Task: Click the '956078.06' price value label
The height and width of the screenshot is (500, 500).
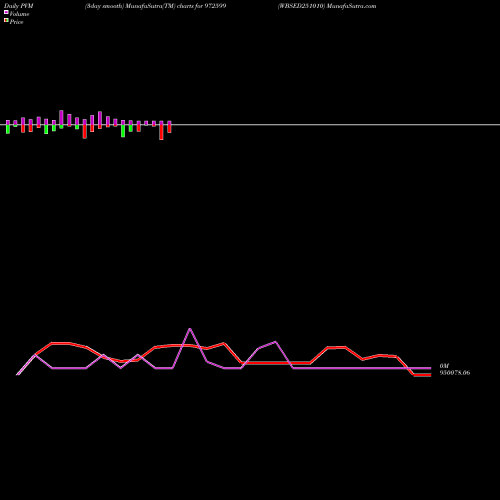Action: pos(455,373)
